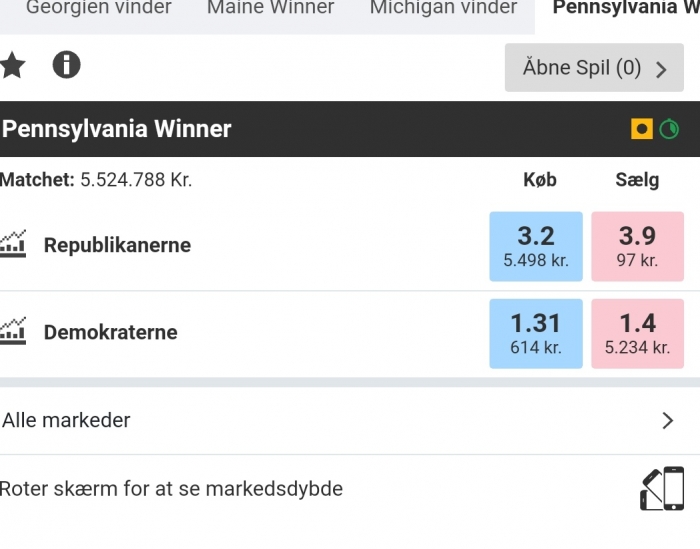Select blue Køb odds 3.2 for Republikanerne

[x=536, y=246]
